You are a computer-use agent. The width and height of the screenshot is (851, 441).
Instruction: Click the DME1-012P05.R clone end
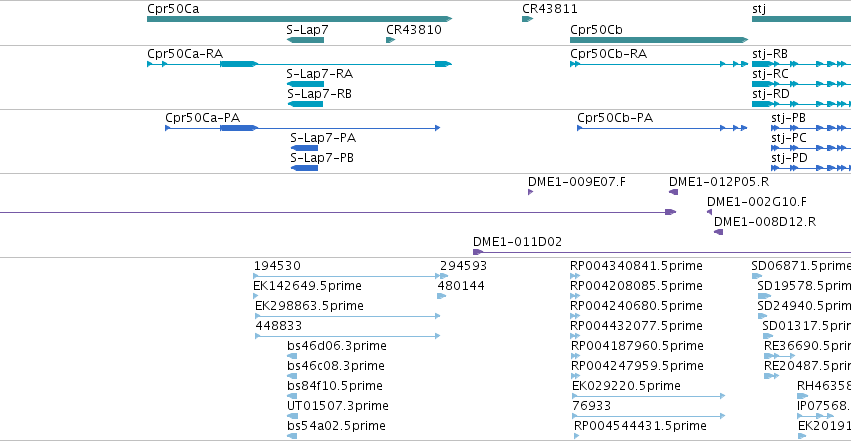(674, 192)
